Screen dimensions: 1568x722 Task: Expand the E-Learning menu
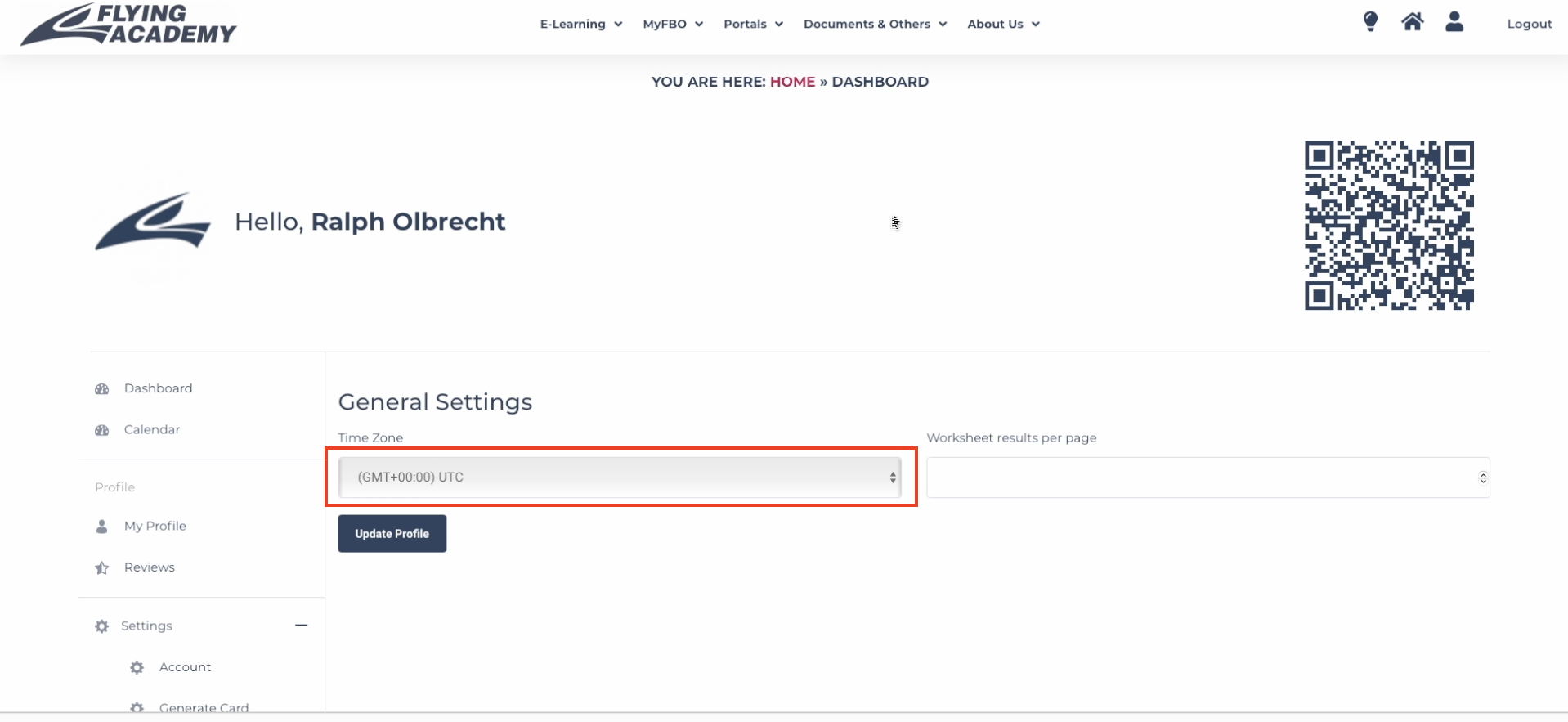pyautogui.click(x=580, y=24)
